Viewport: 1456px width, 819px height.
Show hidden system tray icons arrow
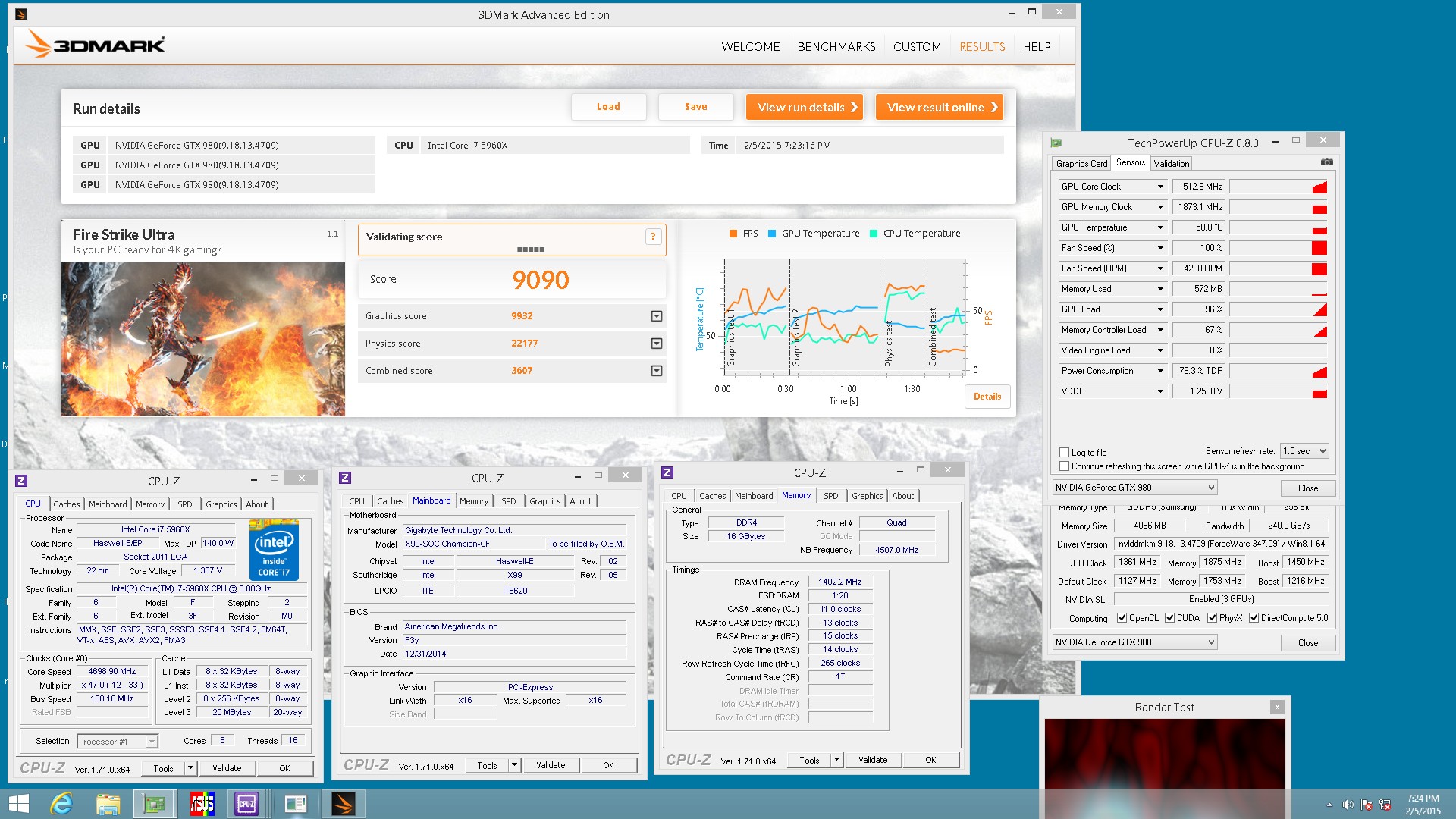coord(1329,805)
